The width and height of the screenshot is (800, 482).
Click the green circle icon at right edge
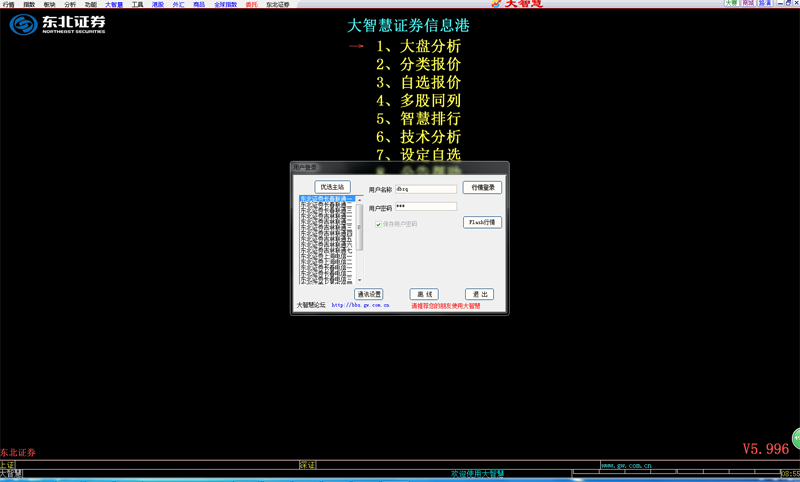pyautogui.click(x=796, y=438)
